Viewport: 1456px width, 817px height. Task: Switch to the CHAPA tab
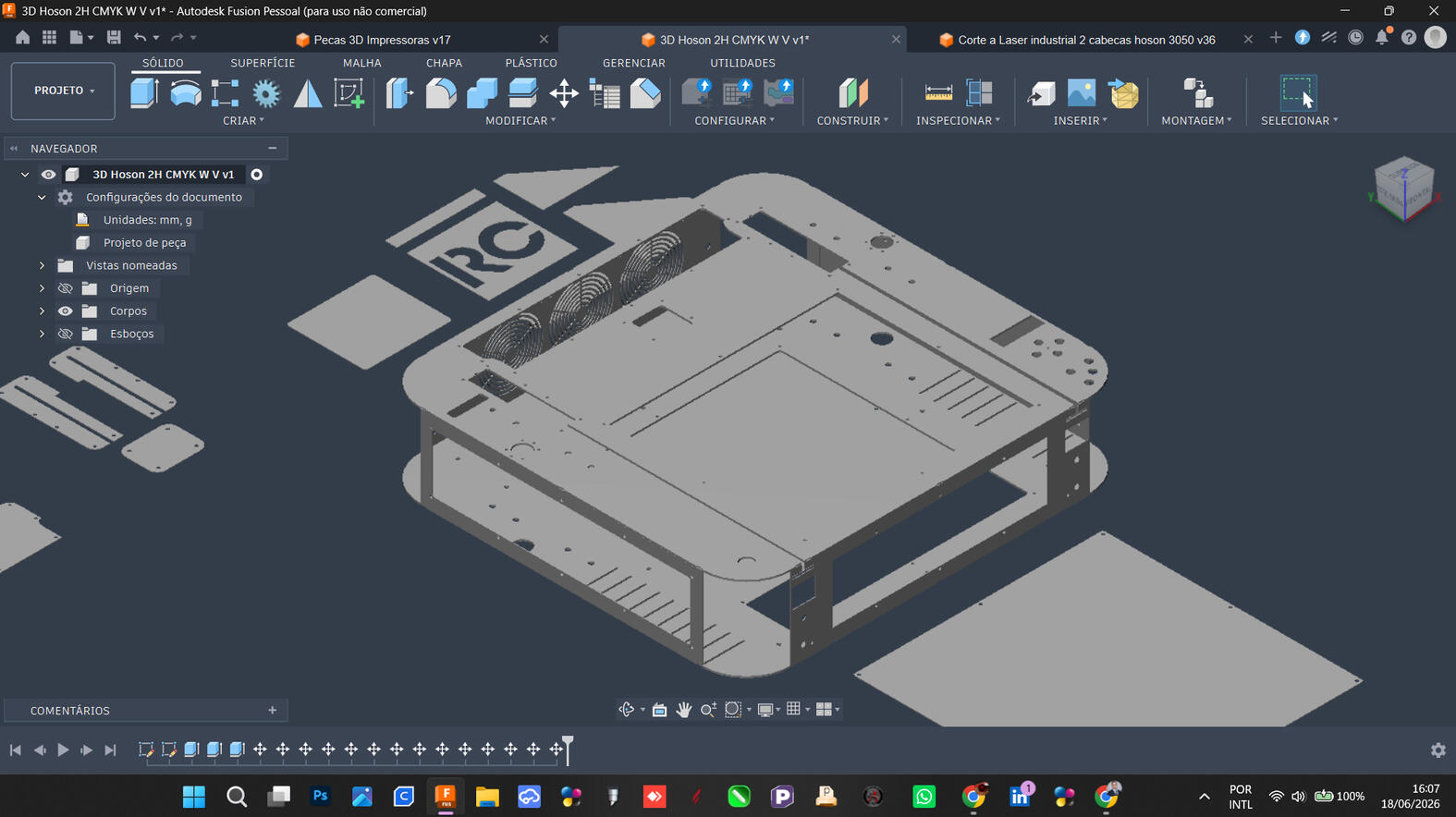tap(444, 63)
